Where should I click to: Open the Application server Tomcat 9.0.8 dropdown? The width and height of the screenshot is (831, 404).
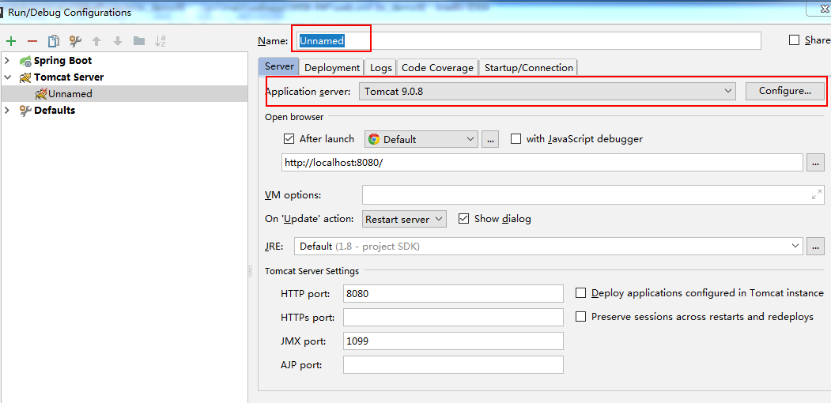547,91
